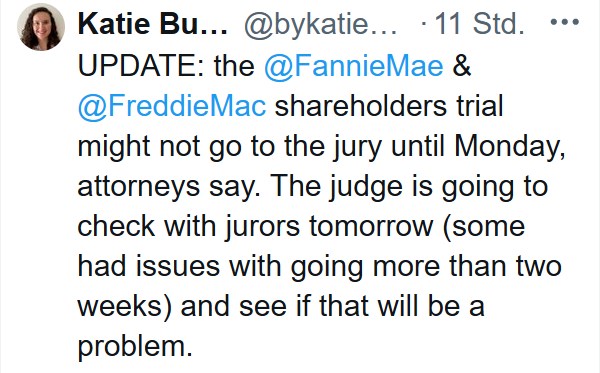The width and height of the screenshot is (600, 373).
Task: Open the tweet via the 11 Std. timestamp
Action: click(479, 24)
